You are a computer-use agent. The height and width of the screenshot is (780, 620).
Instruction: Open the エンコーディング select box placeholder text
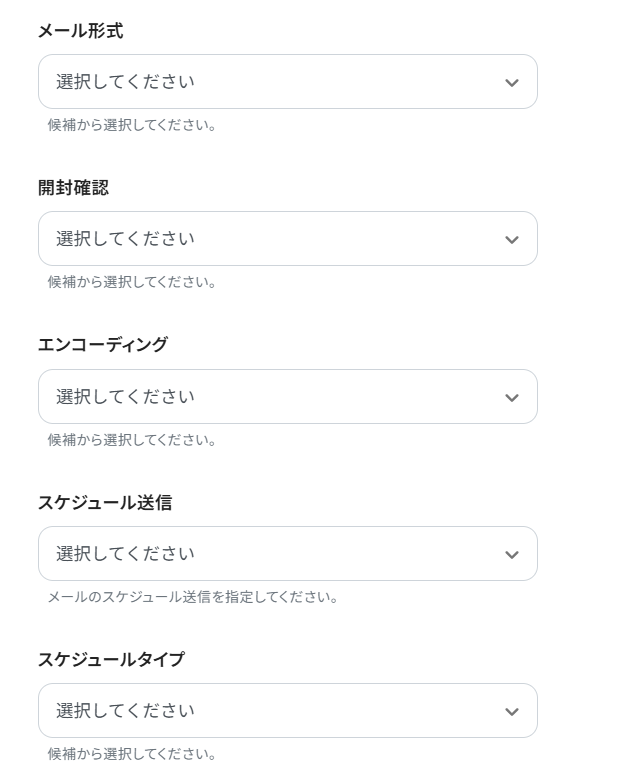pyautogui.click(x=125, y=397)
